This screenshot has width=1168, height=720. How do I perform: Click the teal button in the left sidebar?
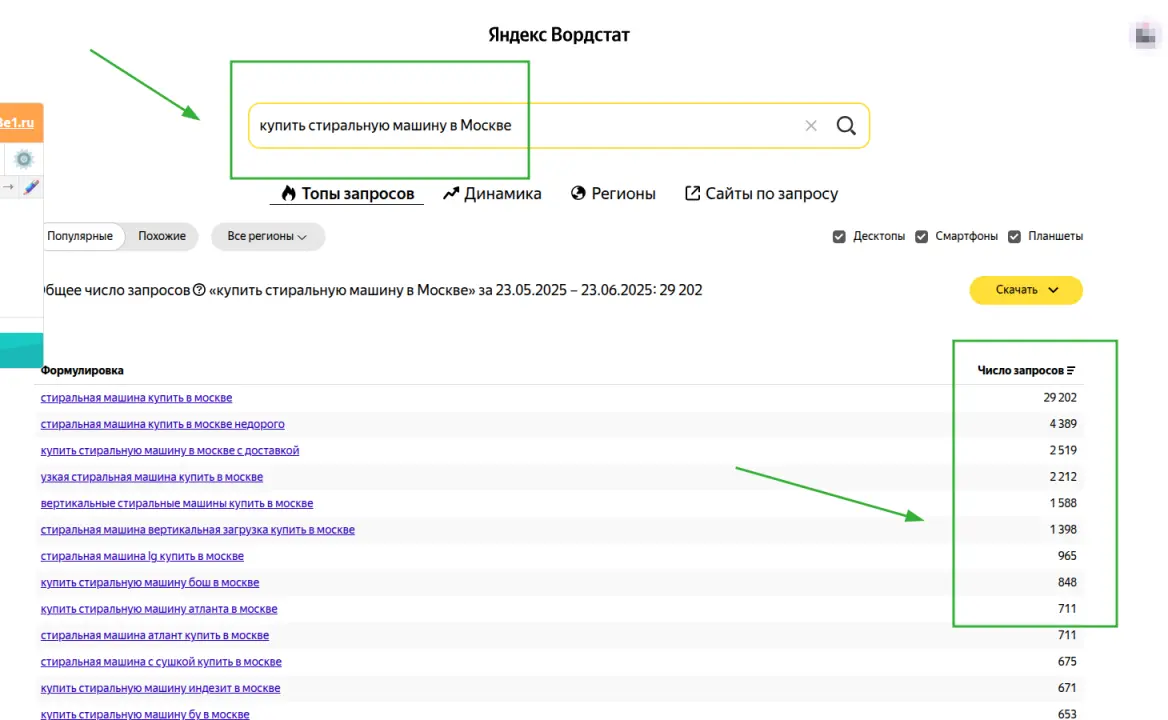coord(21,350)
